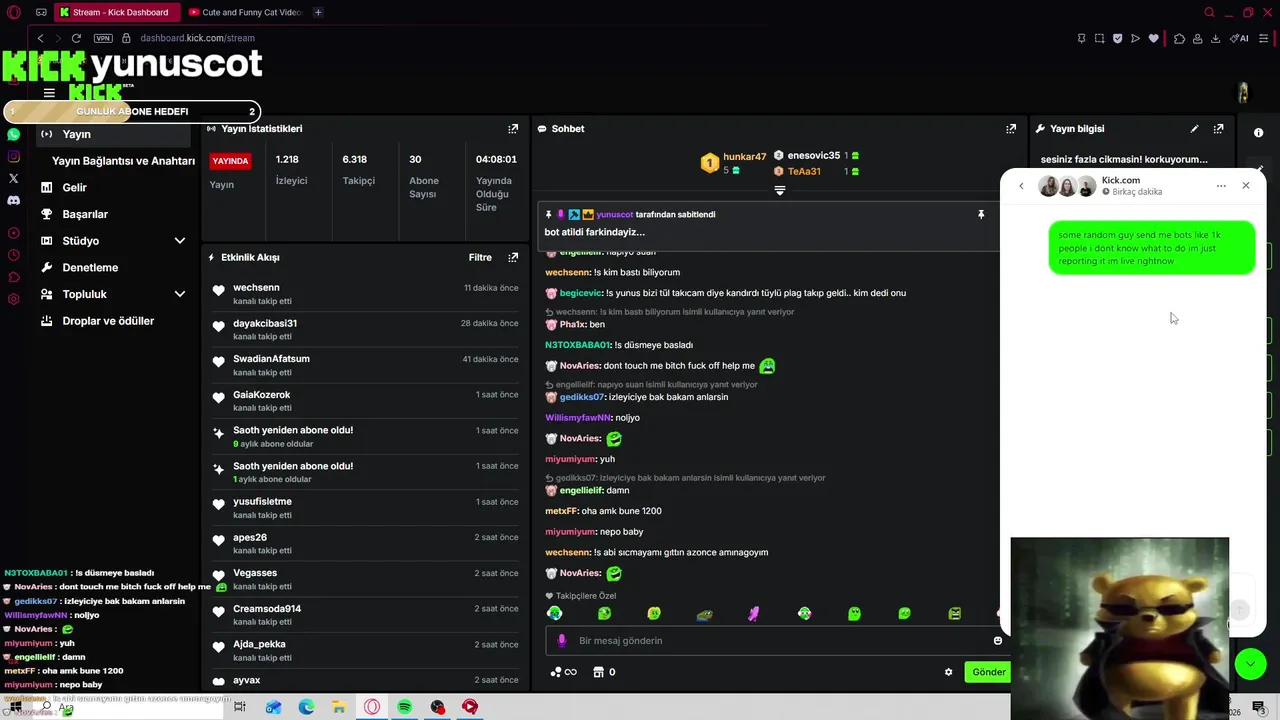Open chat settings gear icon
Image resolution: width=1280 pixels, height=720 pixels.
coord(948,672)
